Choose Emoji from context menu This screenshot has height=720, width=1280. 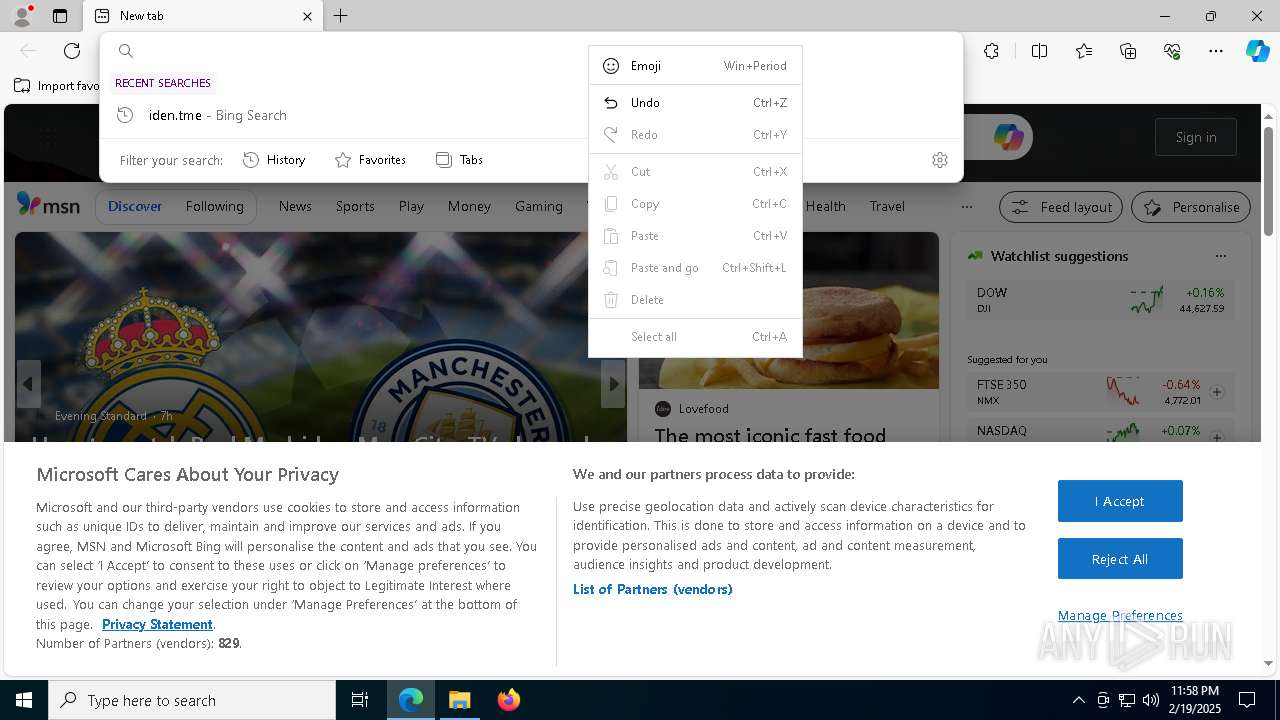click(x=695, y=66)
